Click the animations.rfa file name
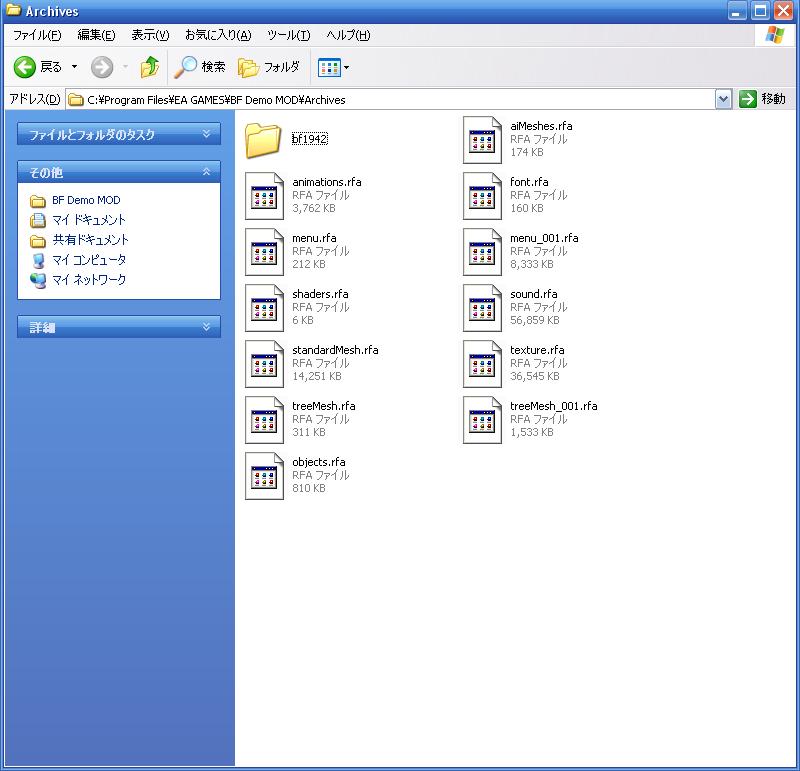The image size is (800, 771). (x=327, y=182)
